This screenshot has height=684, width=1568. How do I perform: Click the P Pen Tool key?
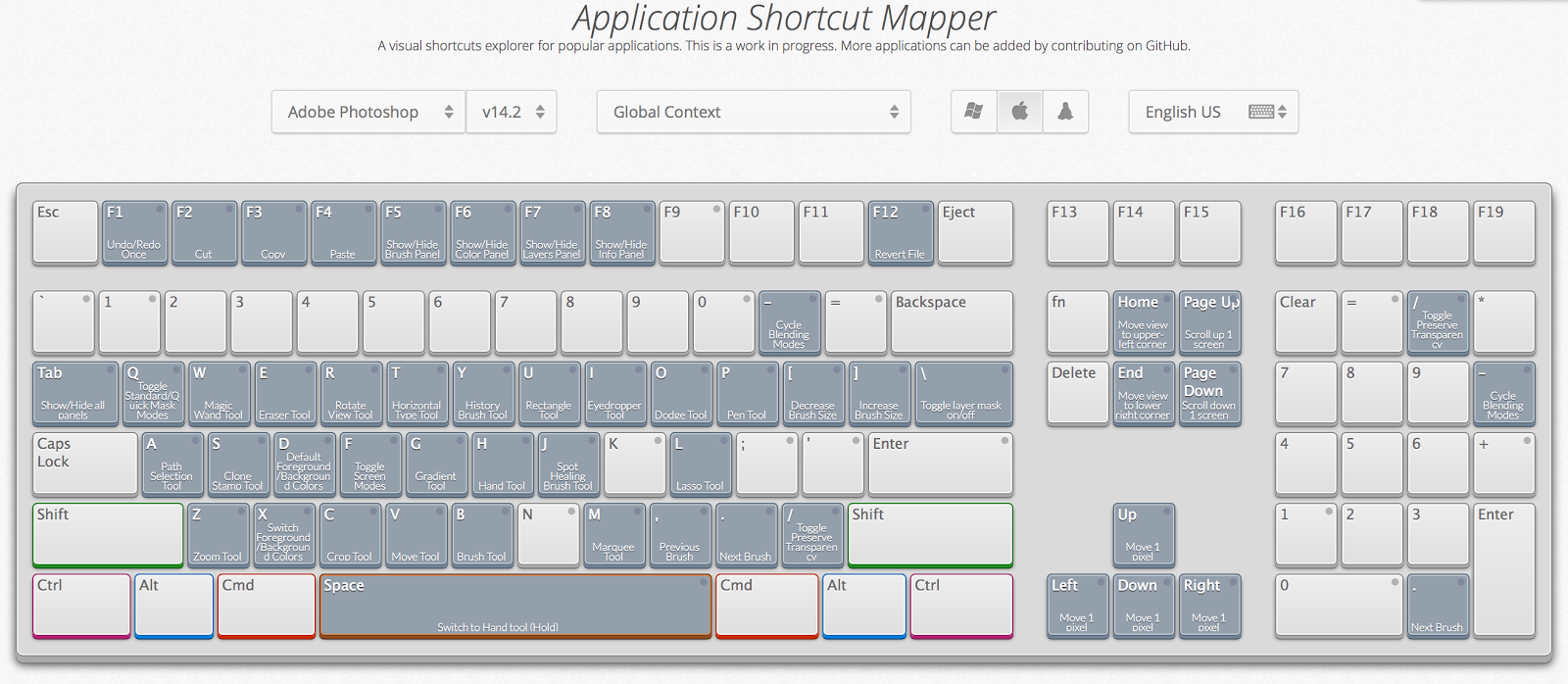(x=747, y=393)
